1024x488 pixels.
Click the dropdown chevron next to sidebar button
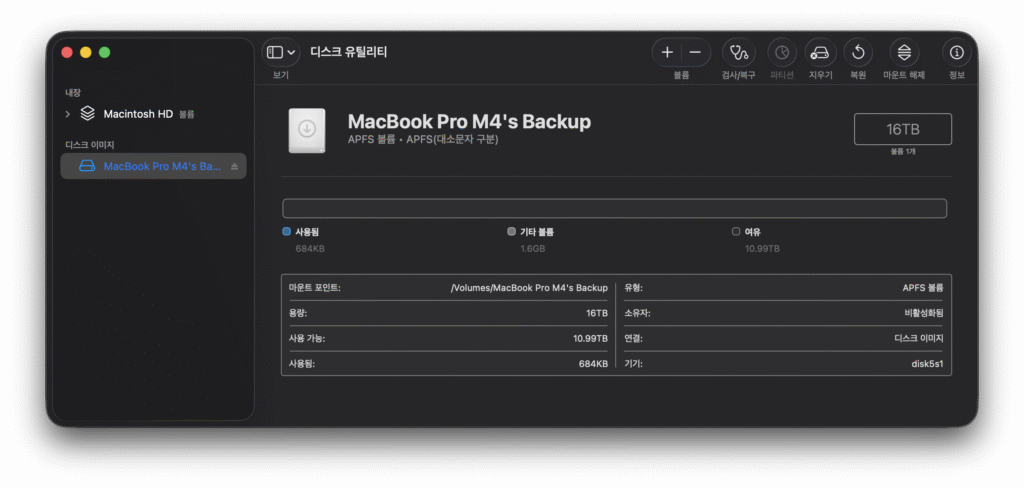(291, 52)
